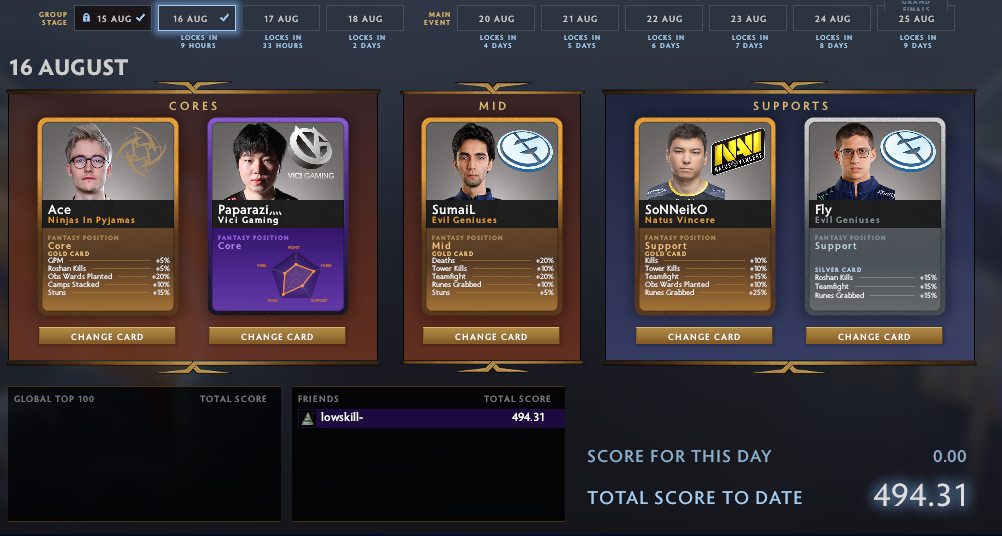The image size is (1002, 536).
Task: Change the SoNNeikO support card
Action: (704, 336)
